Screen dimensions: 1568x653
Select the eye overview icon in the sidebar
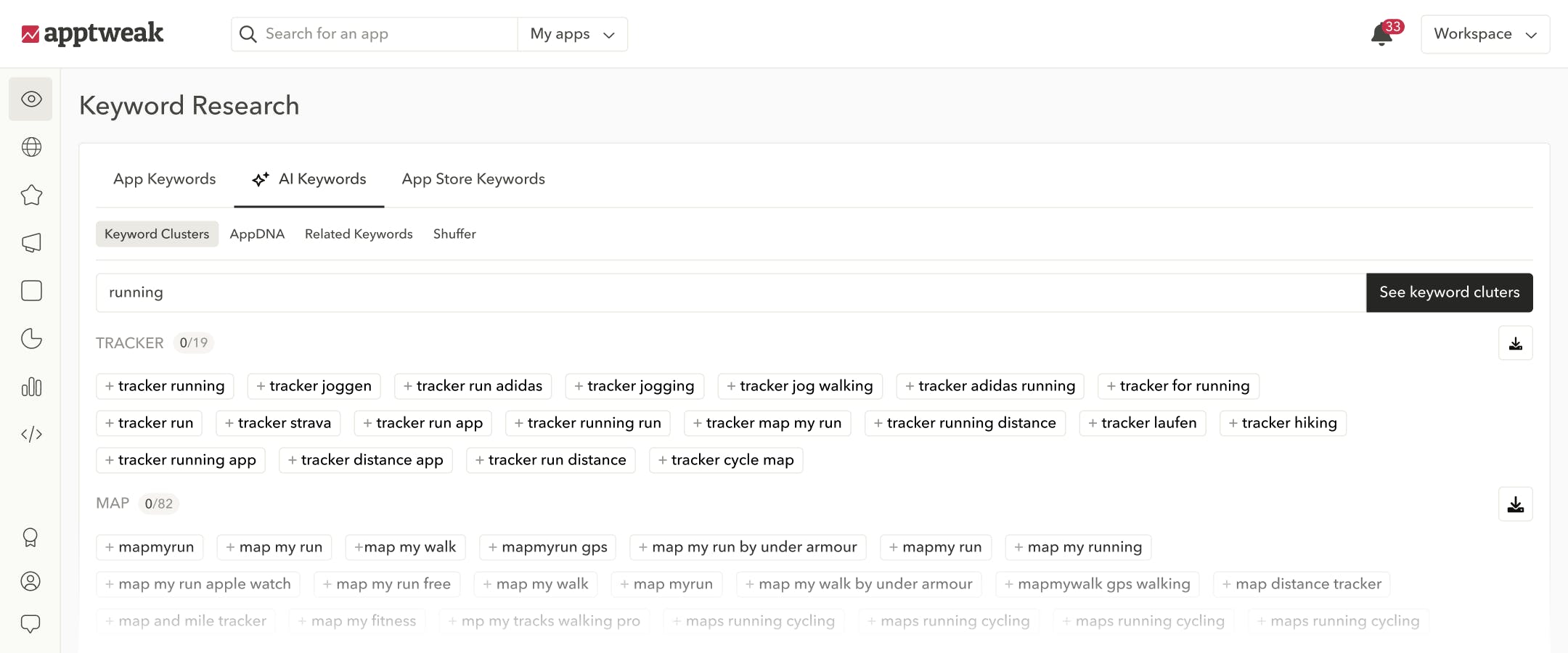(x=30, y=99)
